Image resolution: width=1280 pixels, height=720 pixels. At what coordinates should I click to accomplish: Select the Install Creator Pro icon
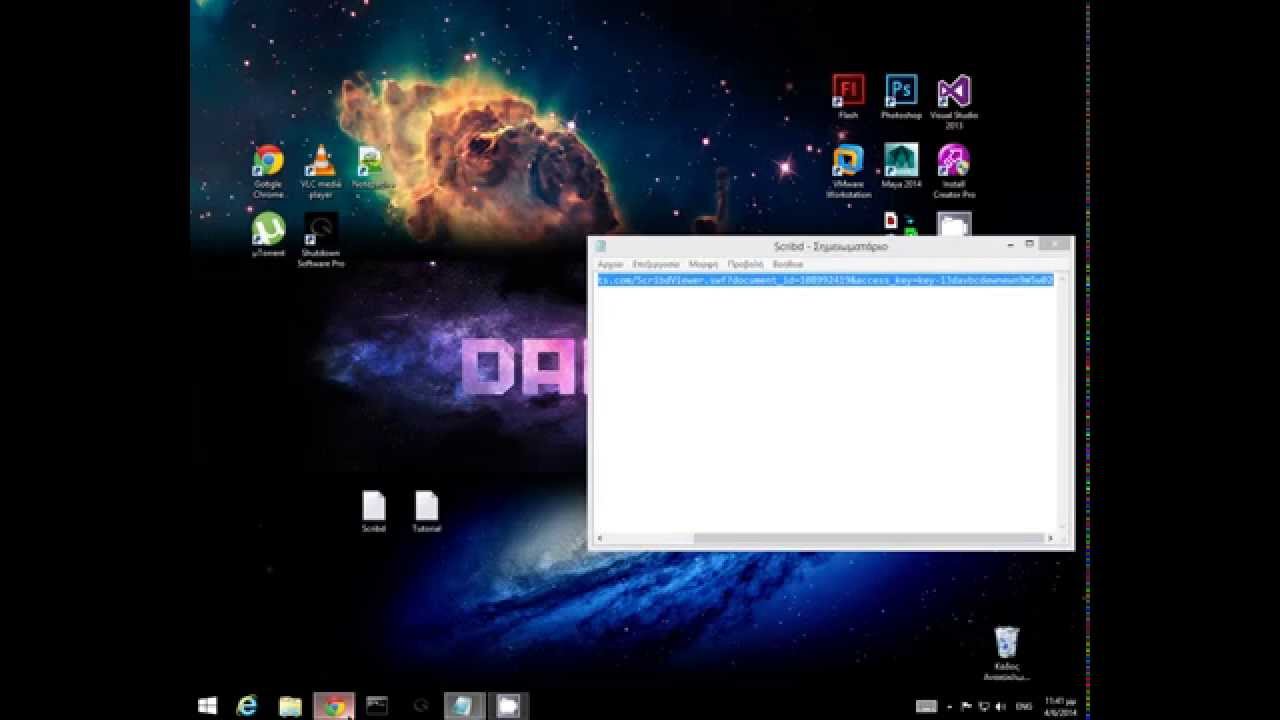953,162
